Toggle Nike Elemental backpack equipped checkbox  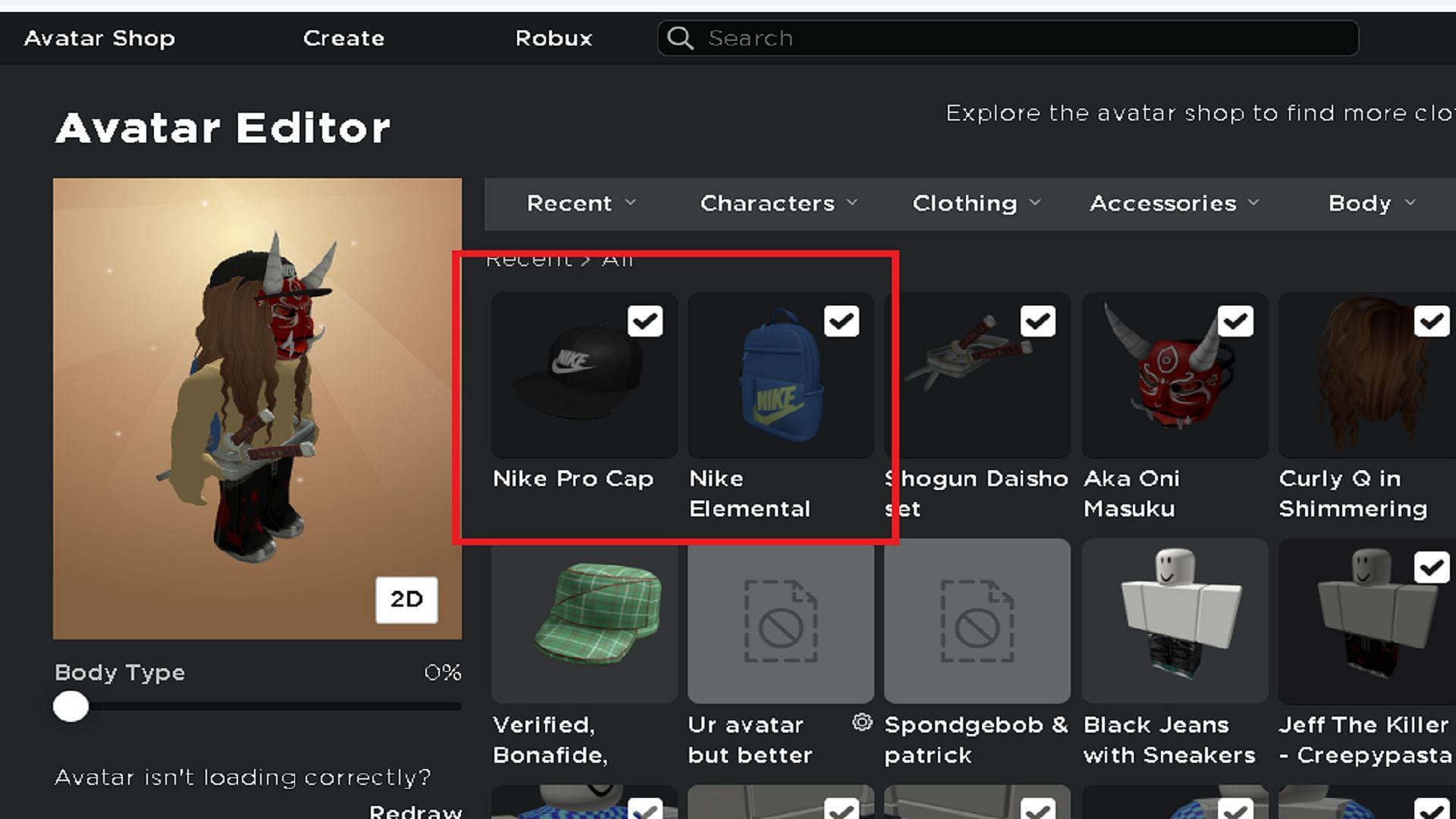[x=839, y=321]
